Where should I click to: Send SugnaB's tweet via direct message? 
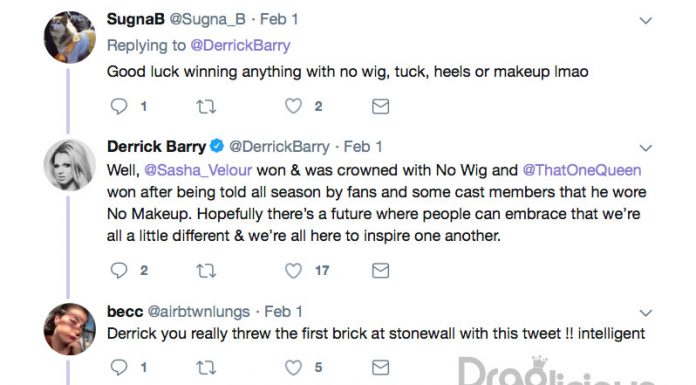pyautogui.click(x=380, y=106)
